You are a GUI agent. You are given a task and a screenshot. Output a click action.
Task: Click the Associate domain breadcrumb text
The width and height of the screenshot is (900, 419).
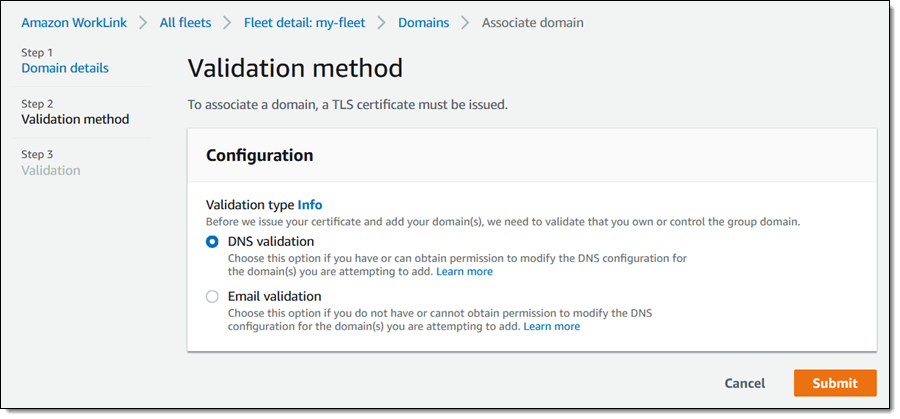(x=532, y=22)
